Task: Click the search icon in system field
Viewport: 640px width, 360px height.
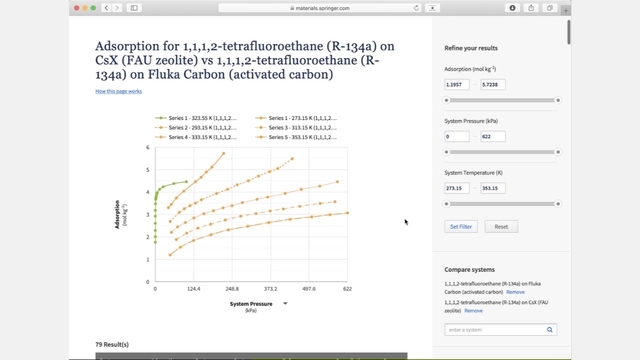Action: pyautogui.click(x=550, y=329)
